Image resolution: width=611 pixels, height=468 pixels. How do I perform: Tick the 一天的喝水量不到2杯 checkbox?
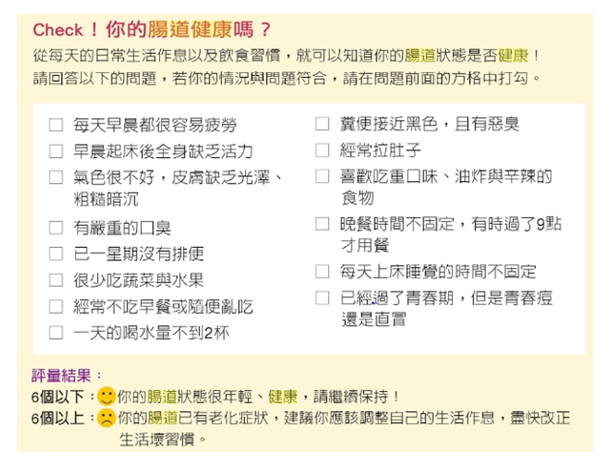pos(56,332)
